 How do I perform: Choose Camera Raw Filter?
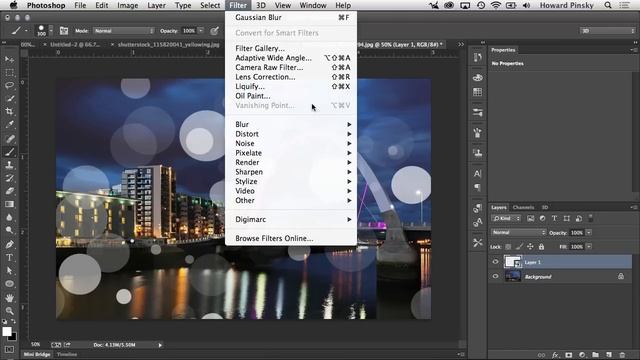[x=291, y=67]
